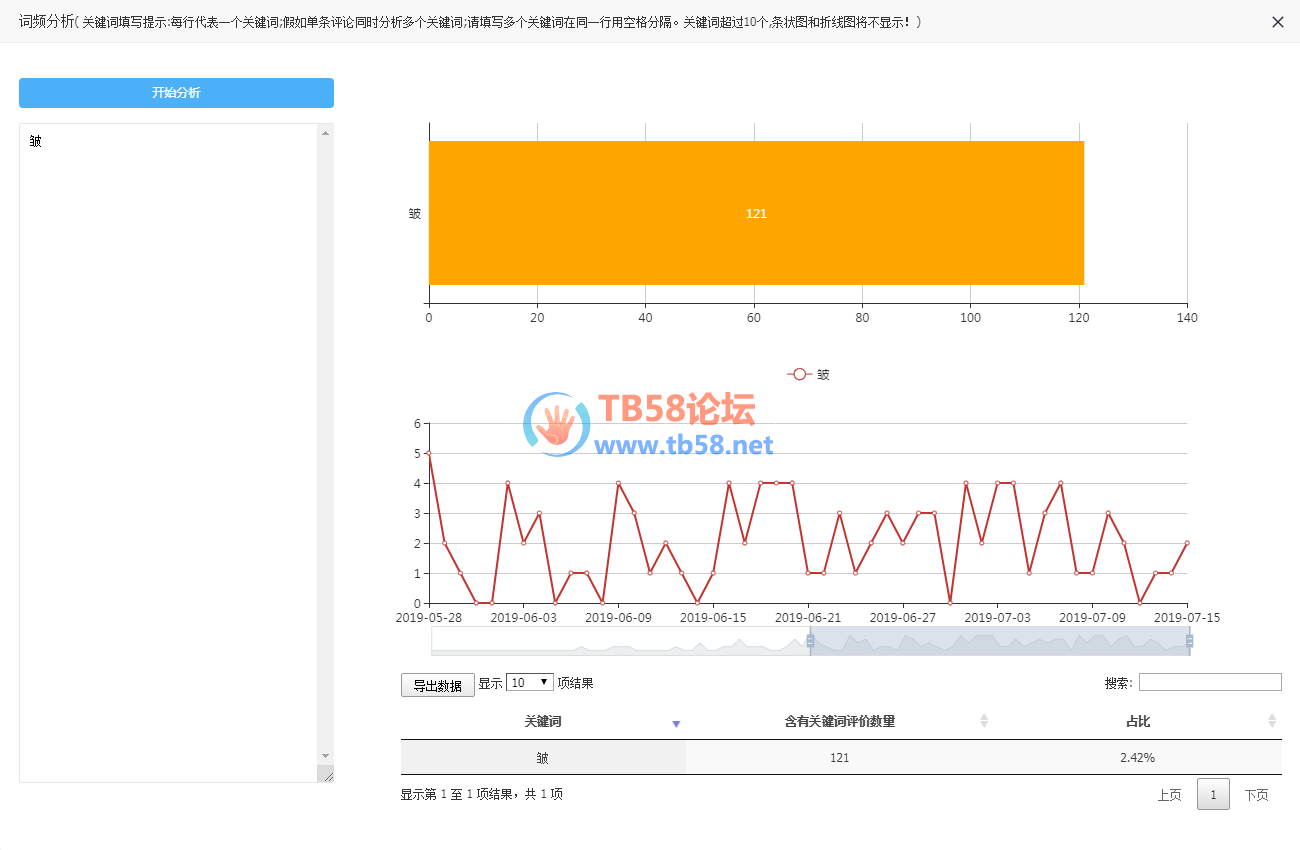Click the resize grip of keyword text area
Screen dimensions: 1300x850
tap(325, 774)
